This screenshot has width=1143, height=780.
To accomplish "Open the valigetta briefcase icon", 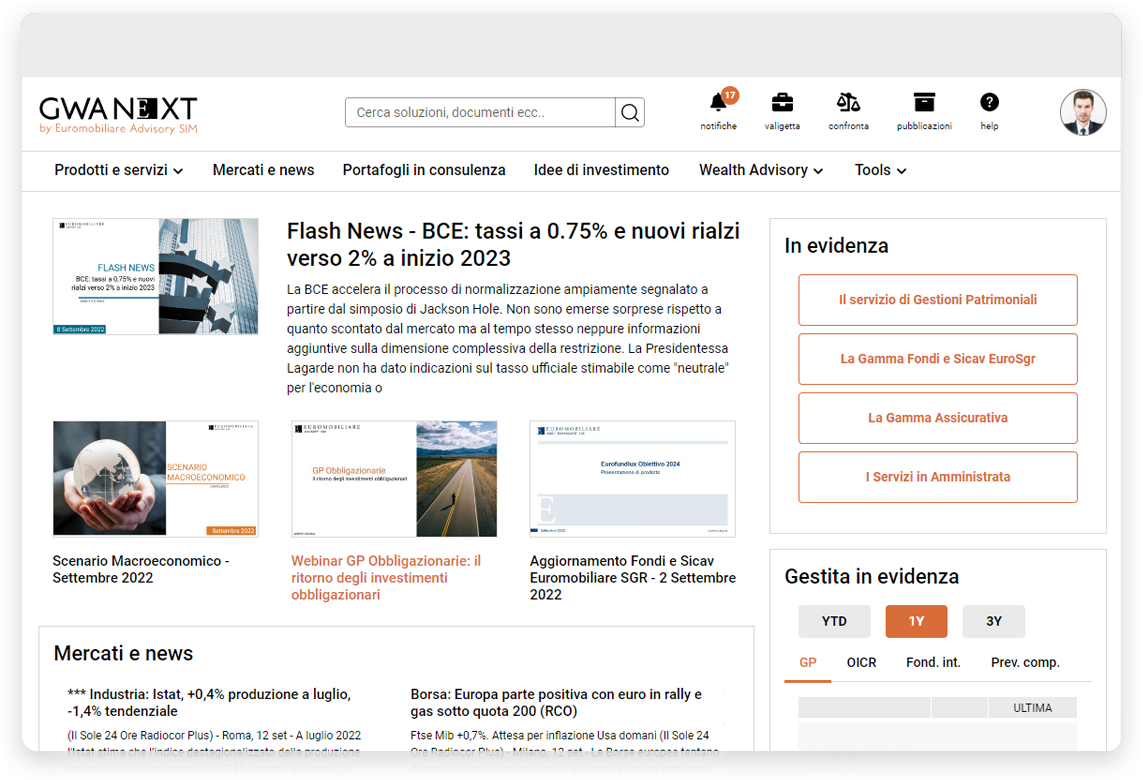I will [782, 102].
